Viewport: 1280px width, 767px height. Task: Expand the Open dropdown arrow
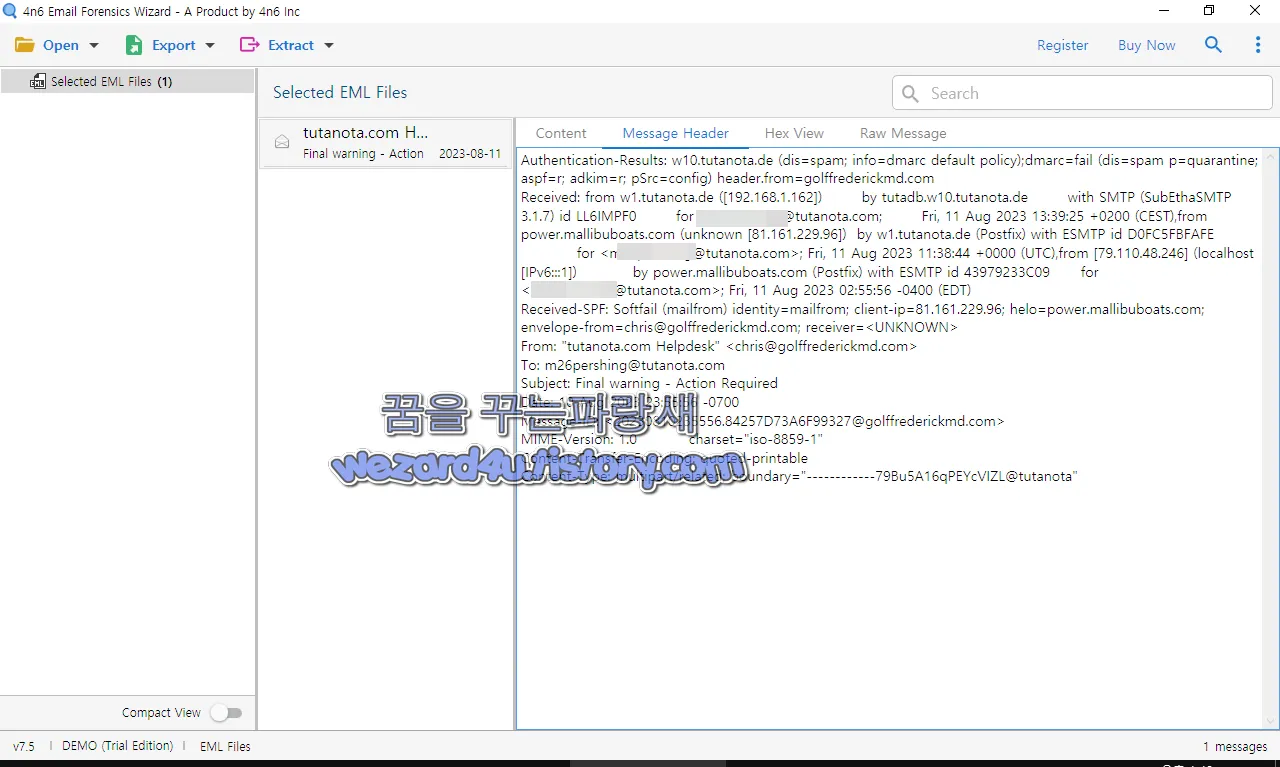point(94,45)
